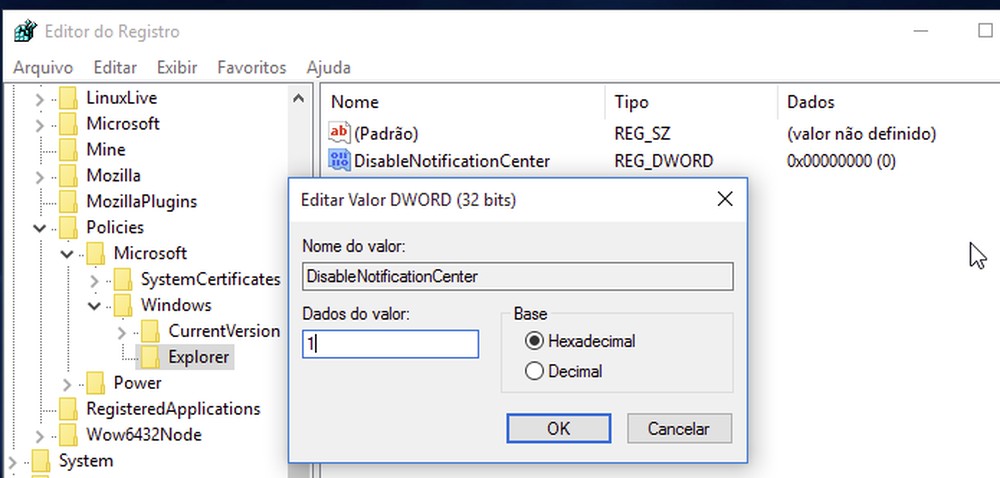Maximize the Editor do Registro window
The image size is (1000, 478).
click(985, 31)
